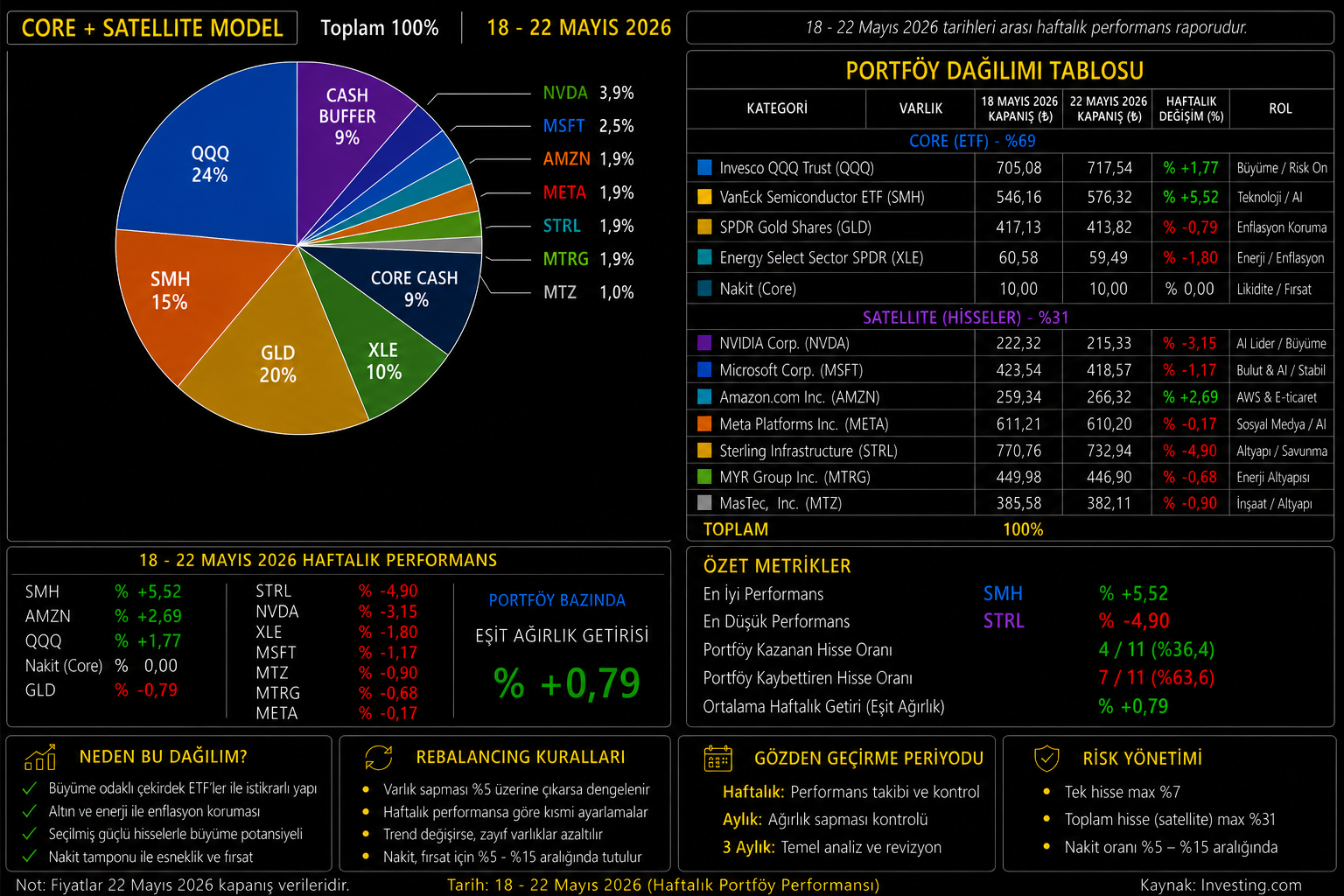
Task: Click the ROL column header
Action: 1280,108
